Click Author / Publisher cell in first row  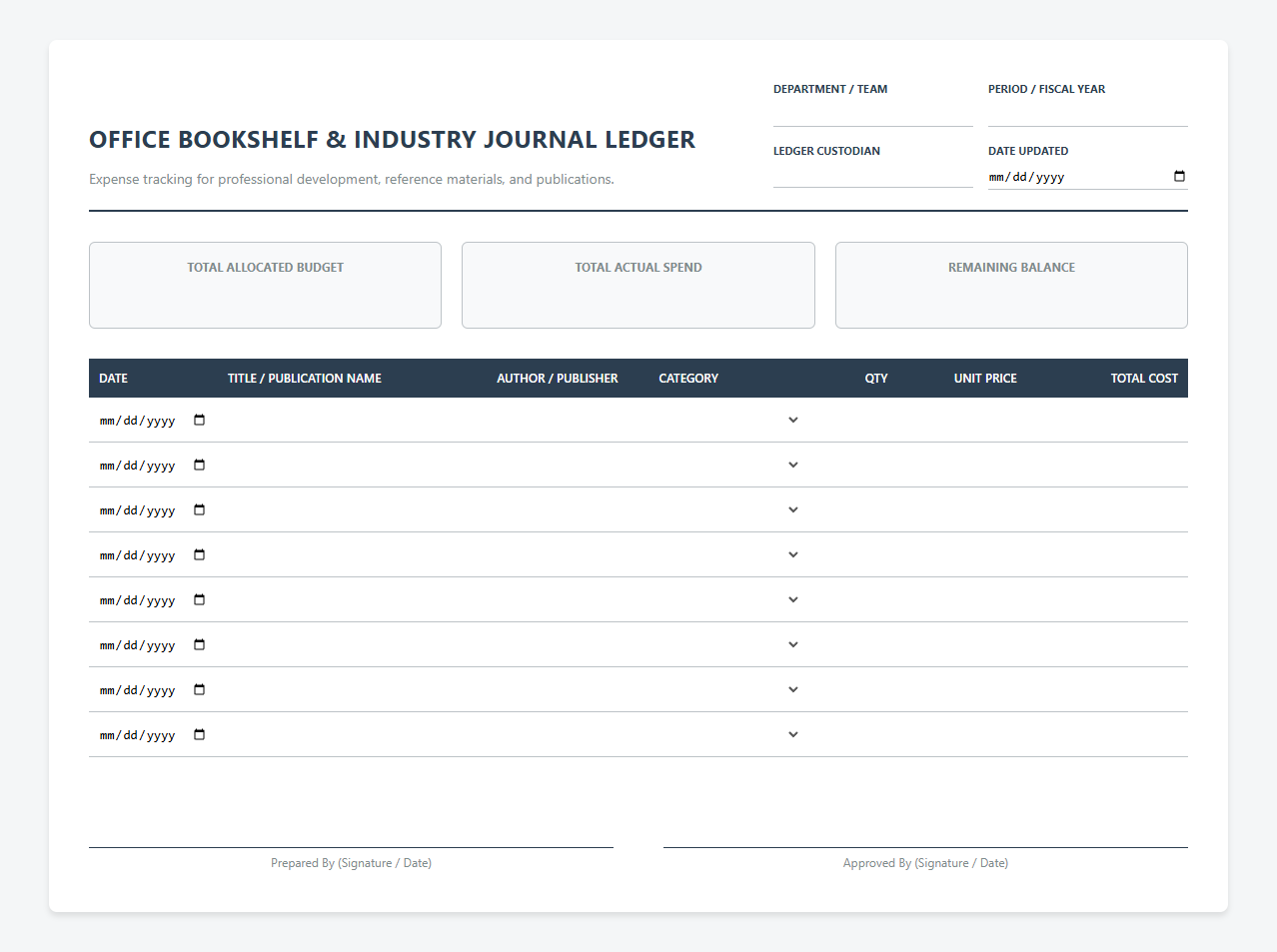(568, 420)
